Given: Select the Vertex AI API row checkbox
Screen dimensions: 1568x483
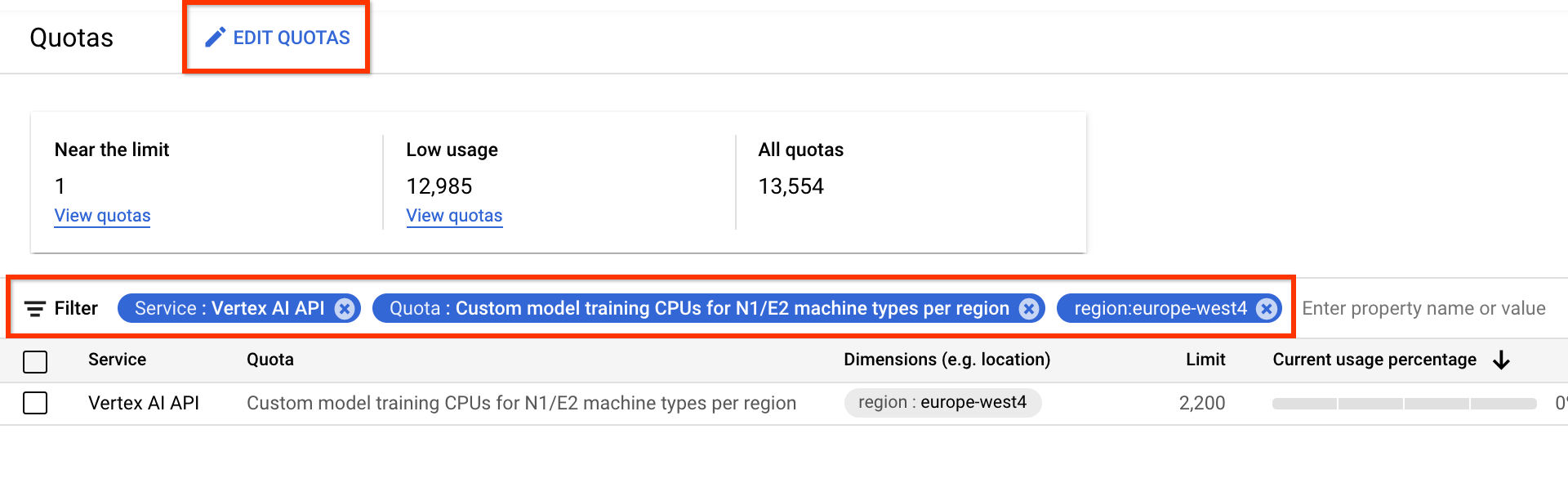Looking at the screenshot, I should pyautogui.click(x=35, y=403).
